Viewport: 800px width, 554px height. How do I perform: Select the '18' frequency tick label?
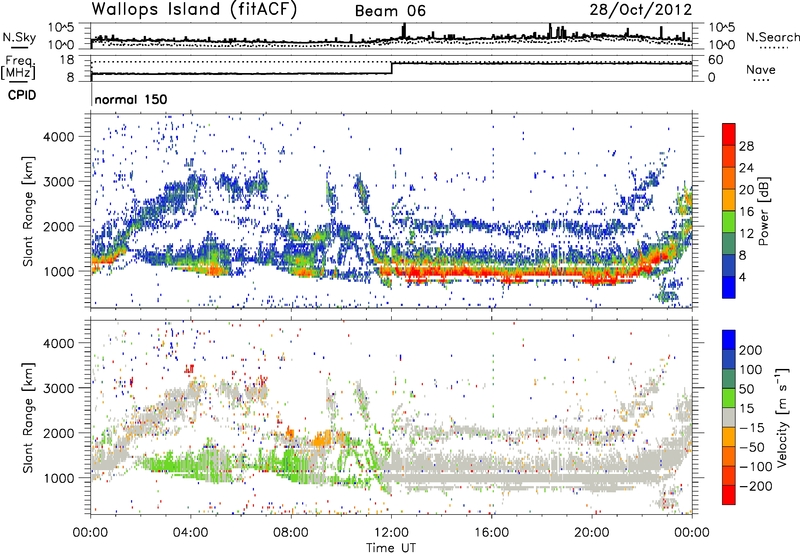point(66,60)
